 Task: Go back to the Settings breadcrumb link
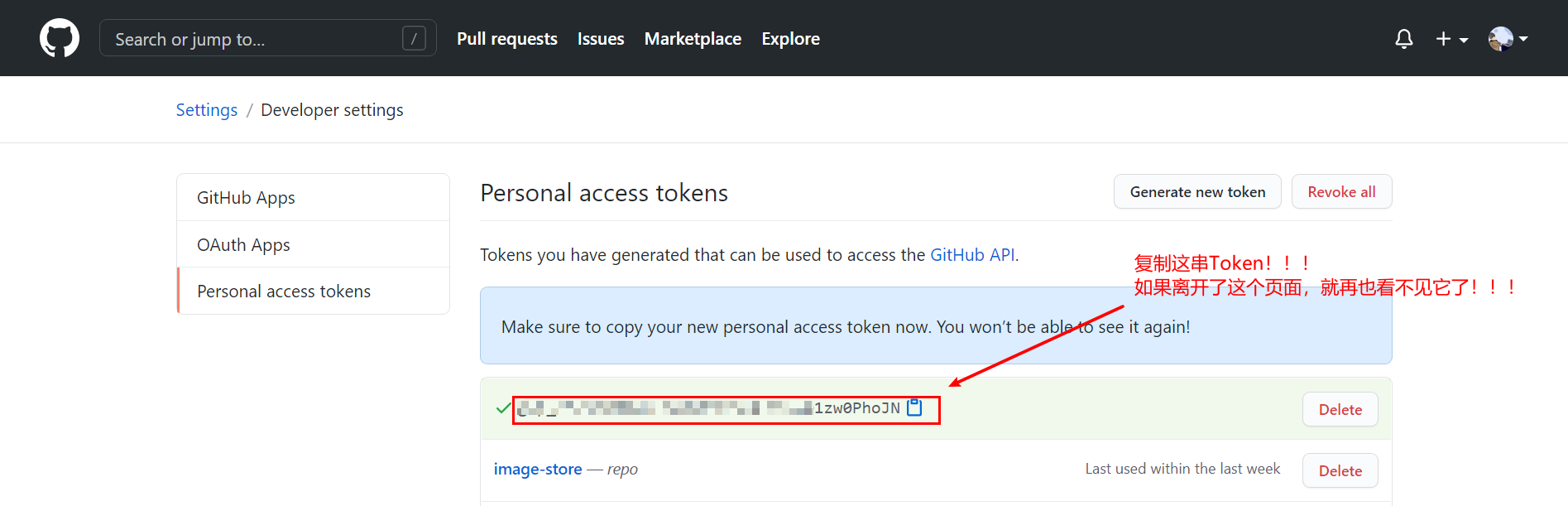[x=207, y=110]
